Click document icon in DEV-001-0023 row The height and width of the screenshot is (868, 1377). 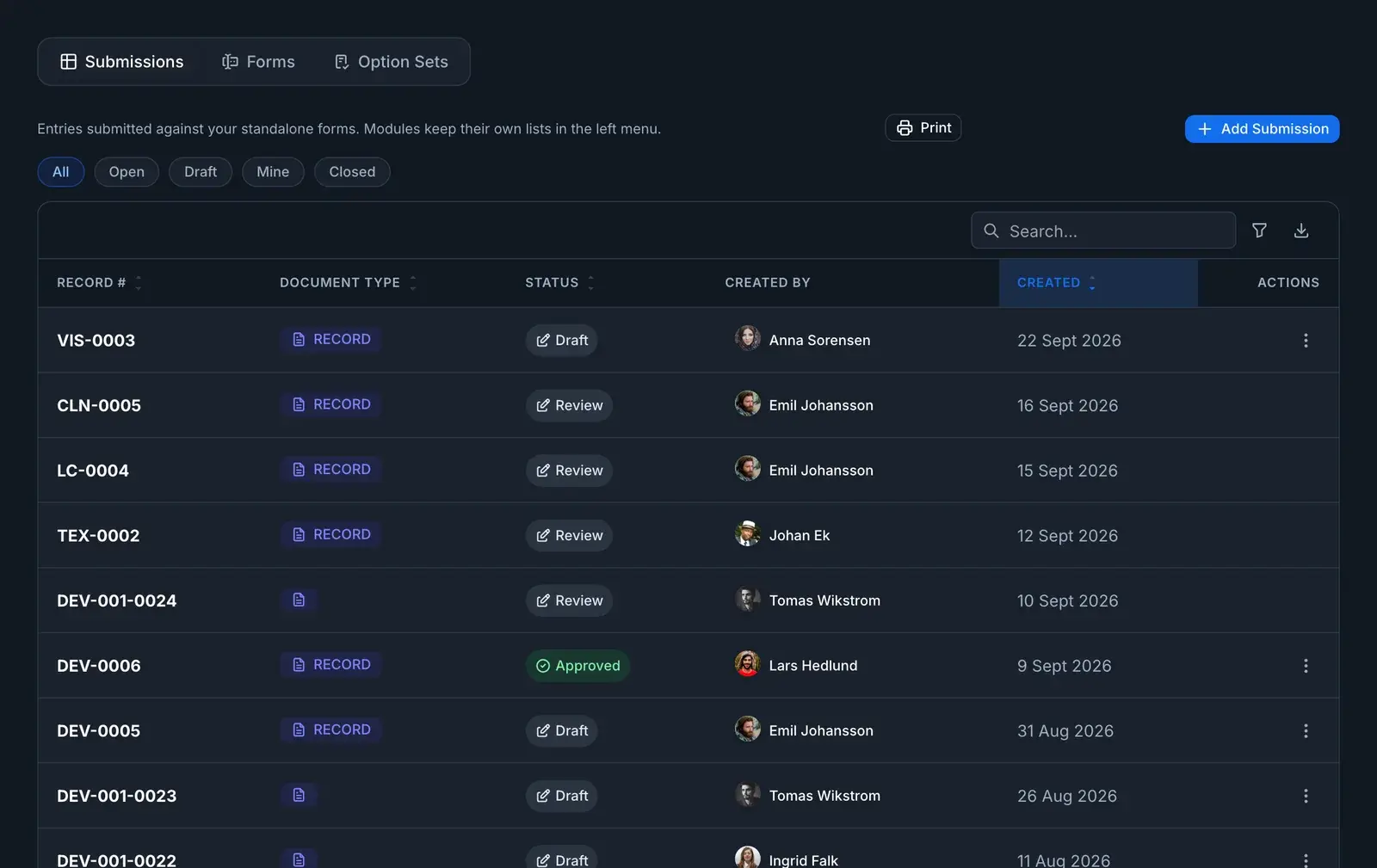click(299, 795)
